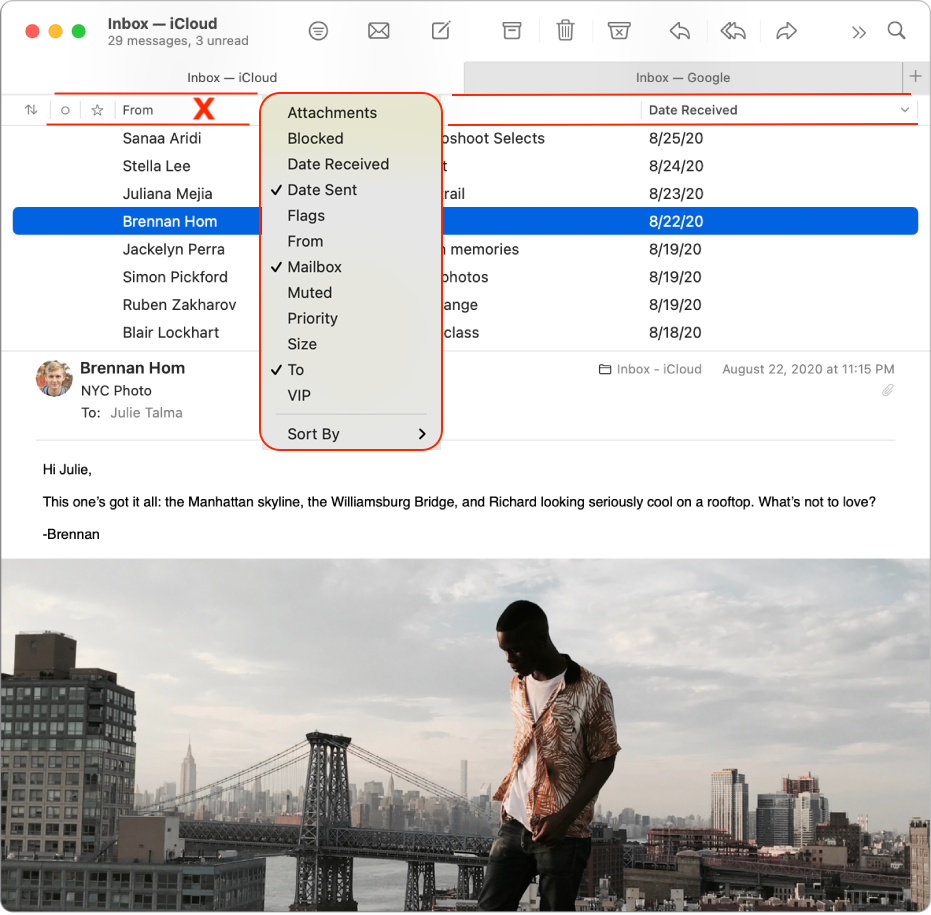Screen dimensions: 931x915
Task: Open message from Ruben Zakharov
Action: (x=465, y=305)
